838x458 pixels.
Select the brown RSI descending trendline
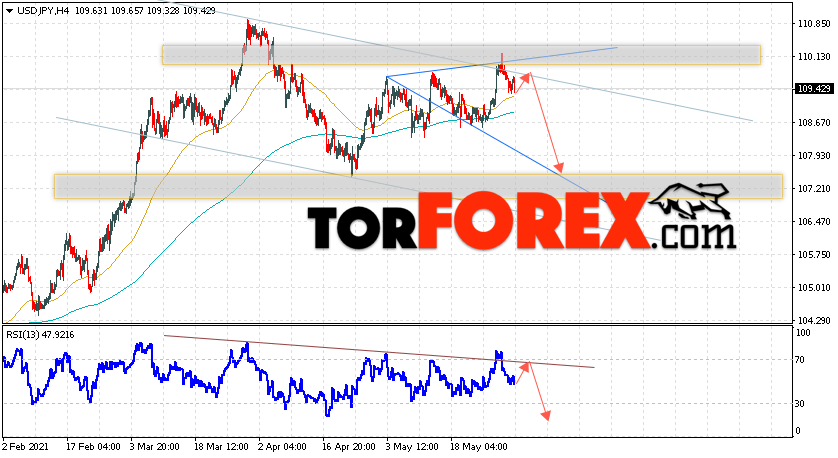coord(379,352)
